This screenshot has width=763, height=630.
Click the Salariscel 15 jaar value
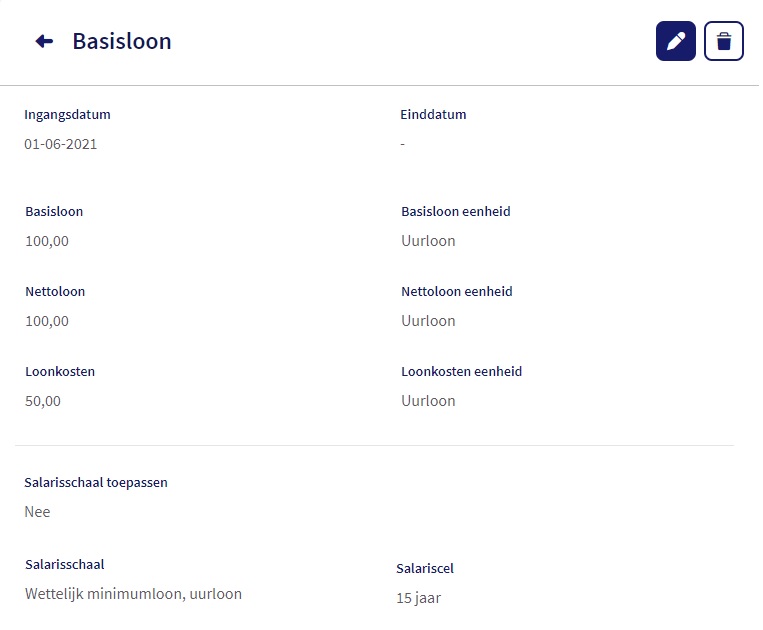click(x=418, y=599)
